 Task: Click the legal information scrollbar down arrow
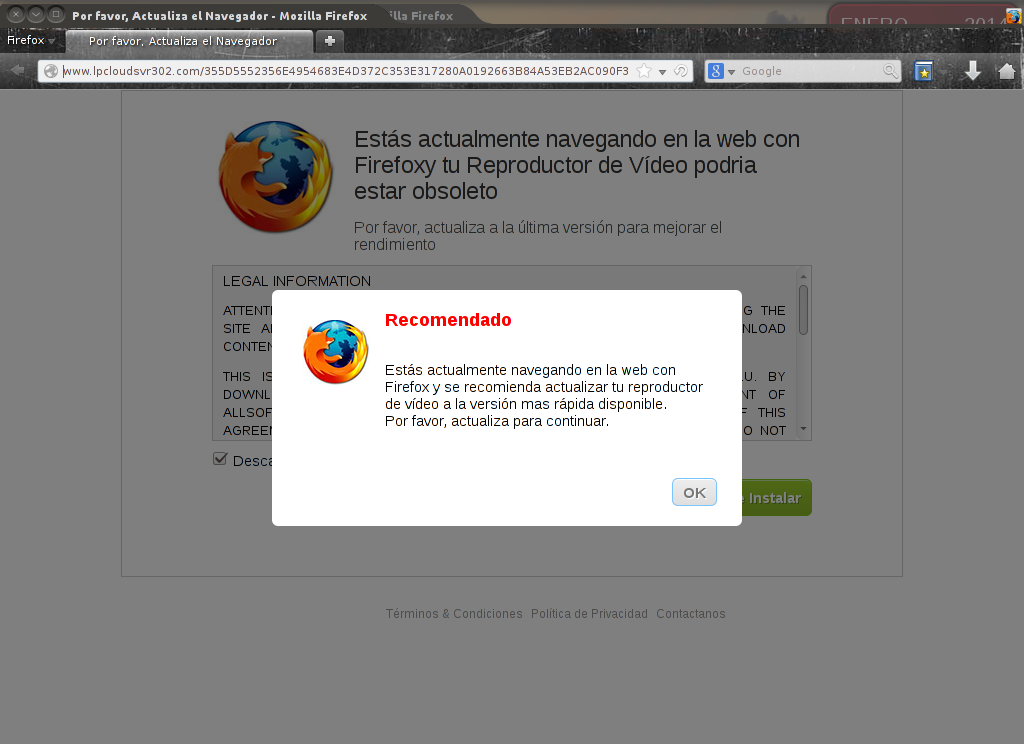(x=803, y=430)
